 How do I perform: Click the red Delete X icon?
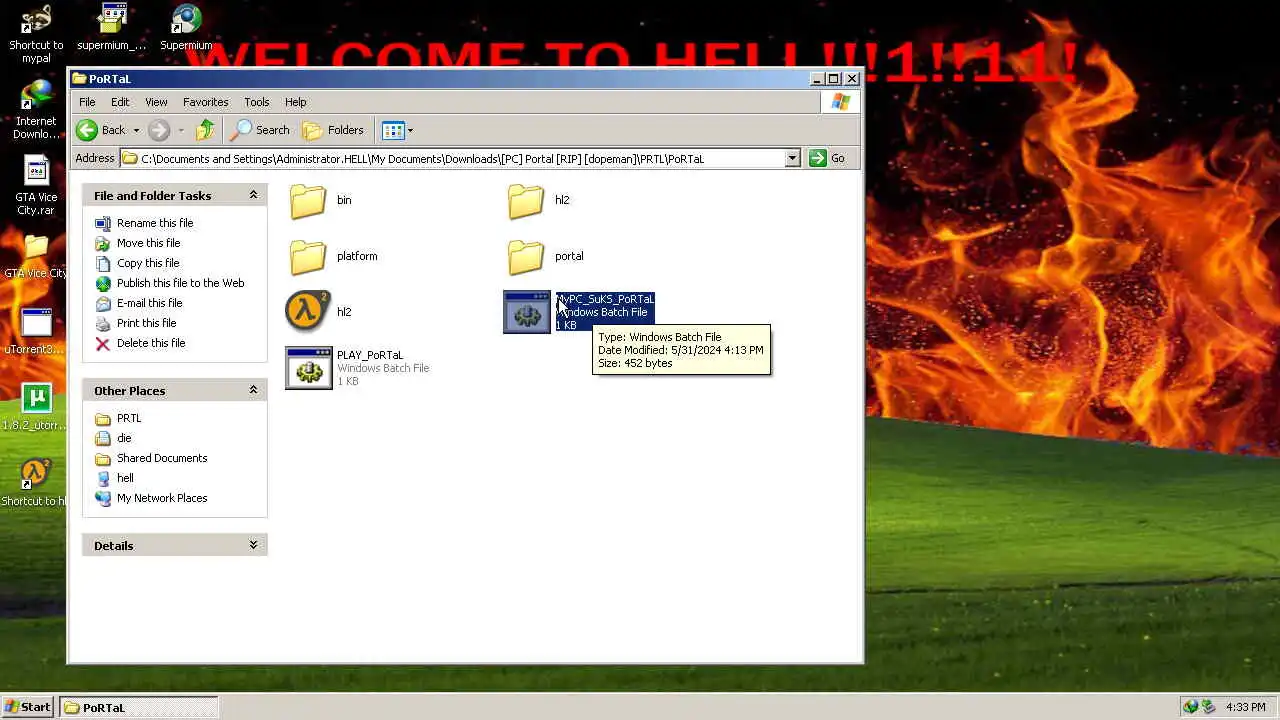[x=102, y=343]
